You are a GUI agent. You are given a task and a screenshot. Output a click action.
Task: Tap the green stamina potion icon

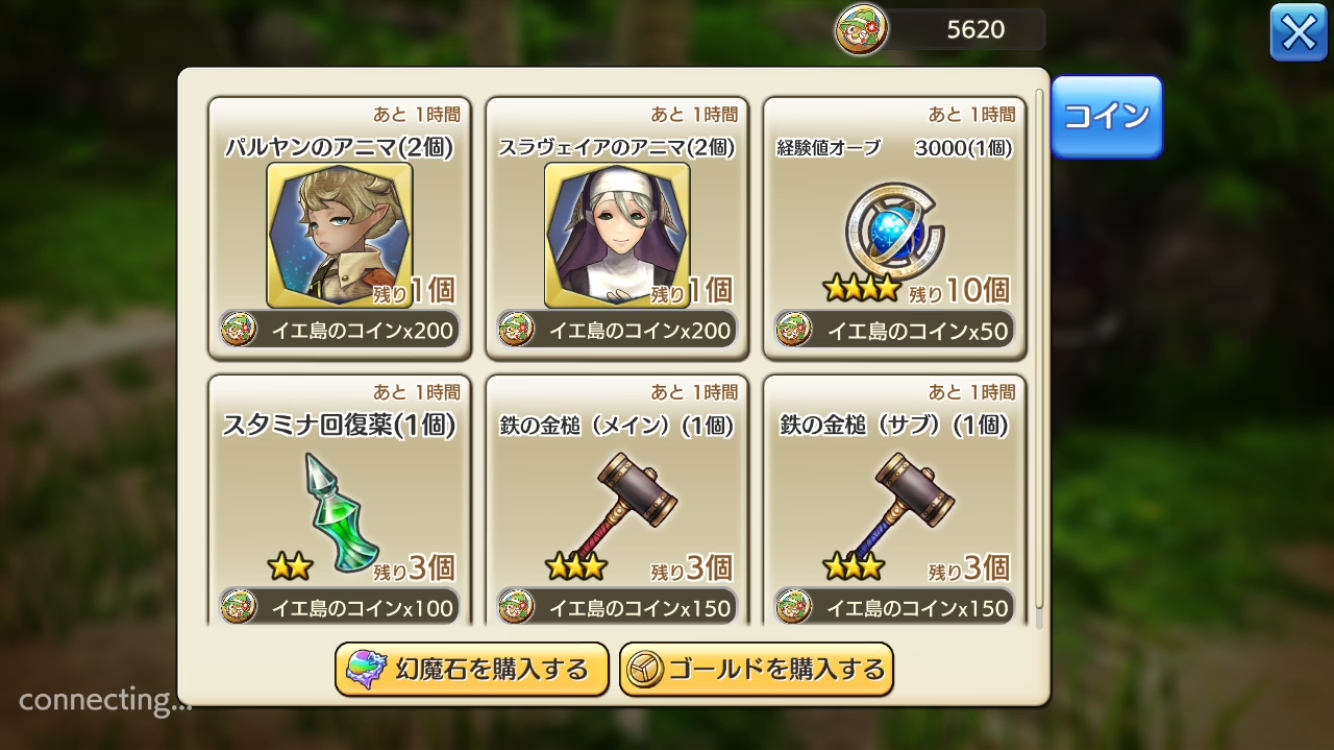[x=341, y=513]
